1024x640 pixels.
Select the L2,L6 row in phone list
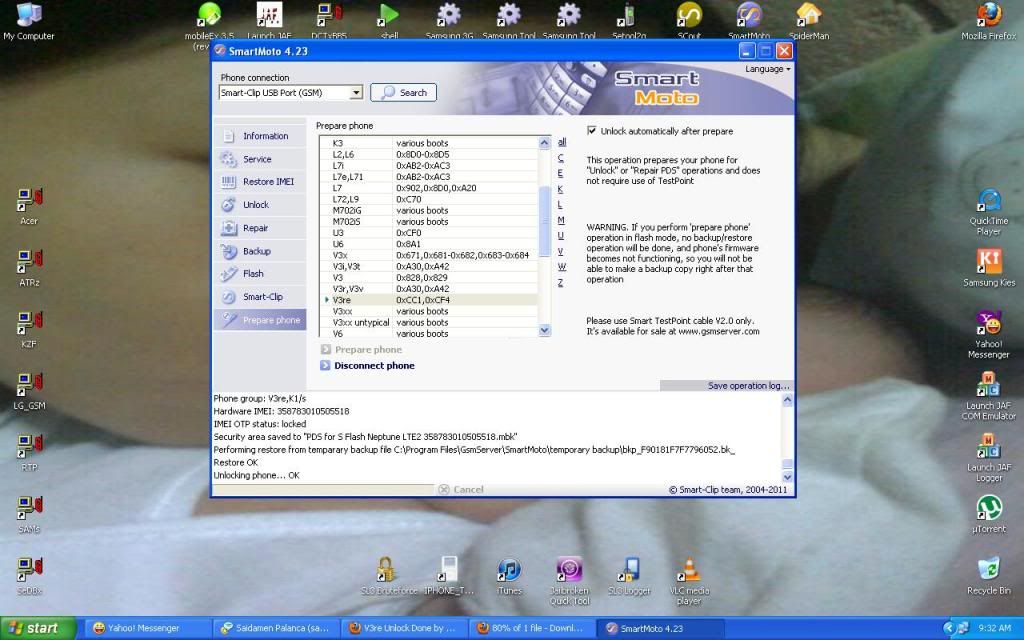430,154
